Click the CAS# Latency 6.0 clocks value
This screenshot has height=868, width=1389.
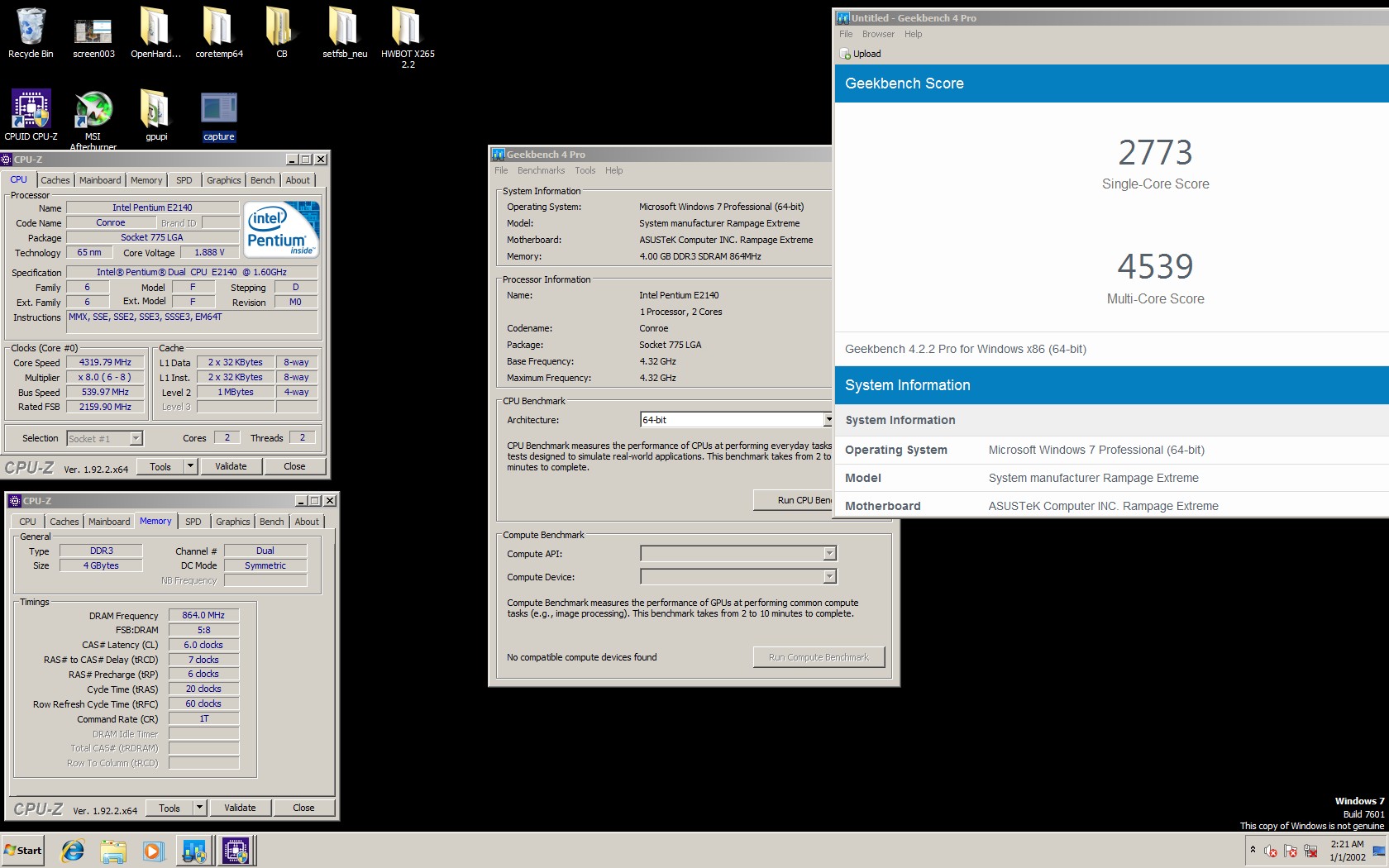tap(203, 645)
